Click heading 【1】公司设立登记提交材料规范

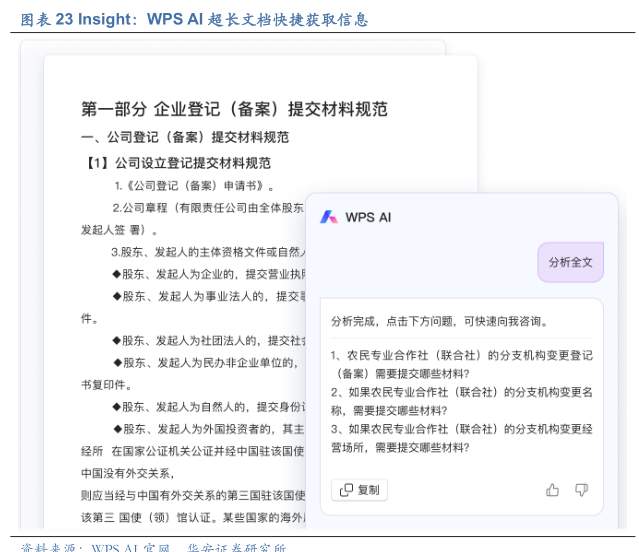coord(177,162)
